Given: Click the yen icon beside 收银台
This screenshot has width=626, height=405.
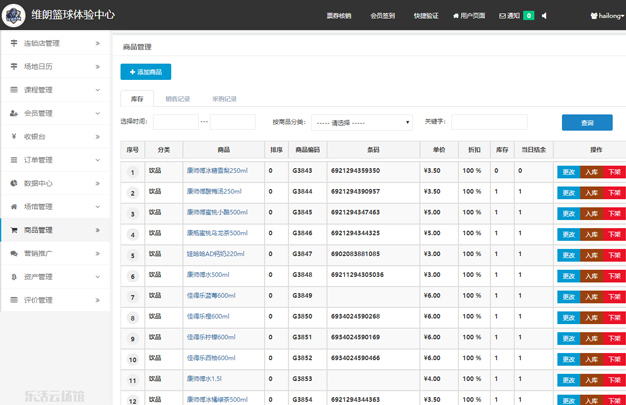Looking at the screenshot, I should (14, 136).
